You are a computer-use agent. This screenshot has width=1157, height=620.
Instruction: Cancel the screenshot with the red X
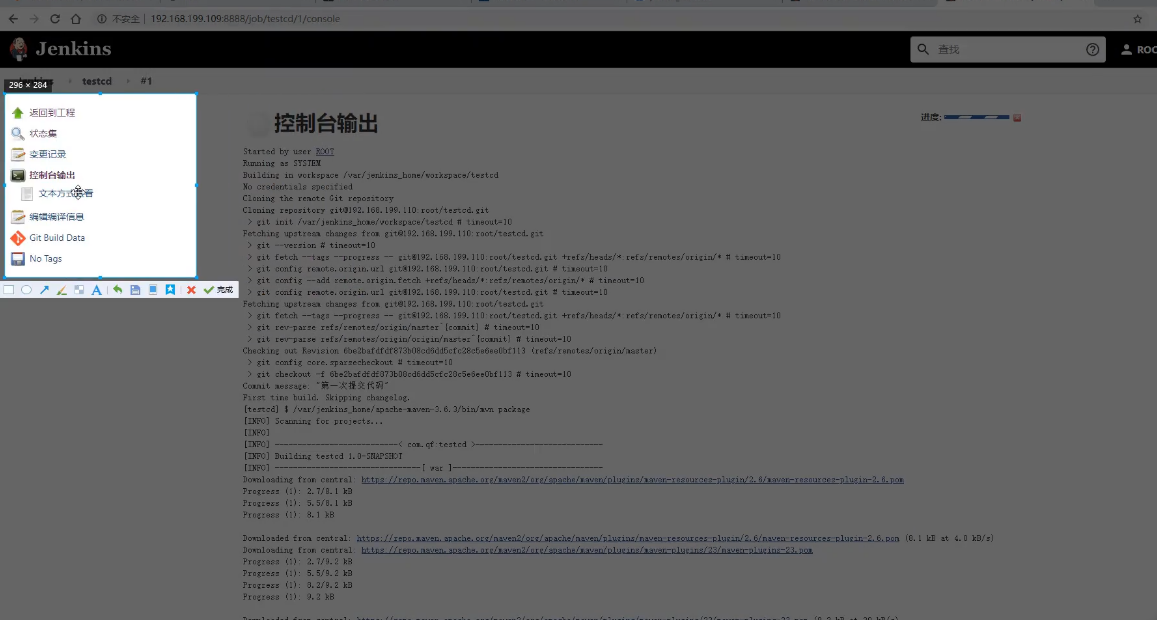(x=191, y=290)
